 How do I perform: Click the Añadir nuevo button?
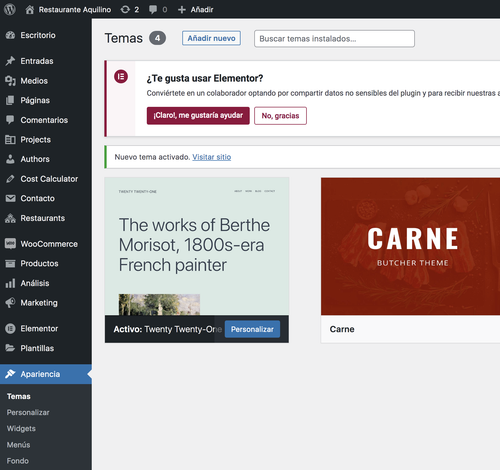211,38
